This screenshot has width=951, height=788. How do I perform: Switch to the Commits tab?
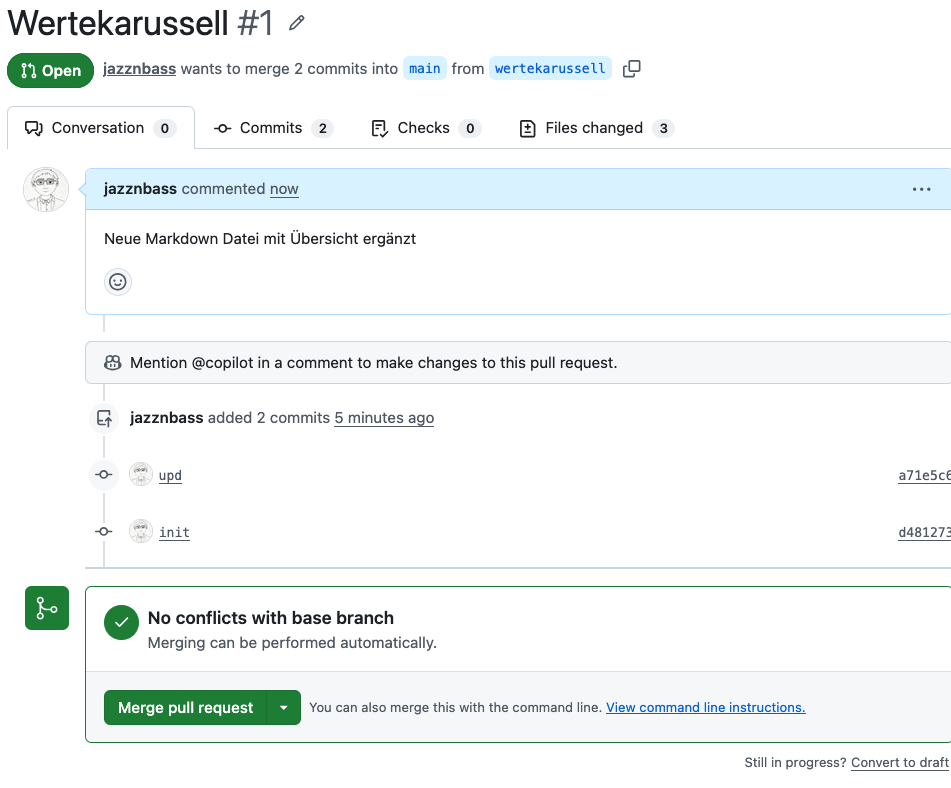coord(272,128)
